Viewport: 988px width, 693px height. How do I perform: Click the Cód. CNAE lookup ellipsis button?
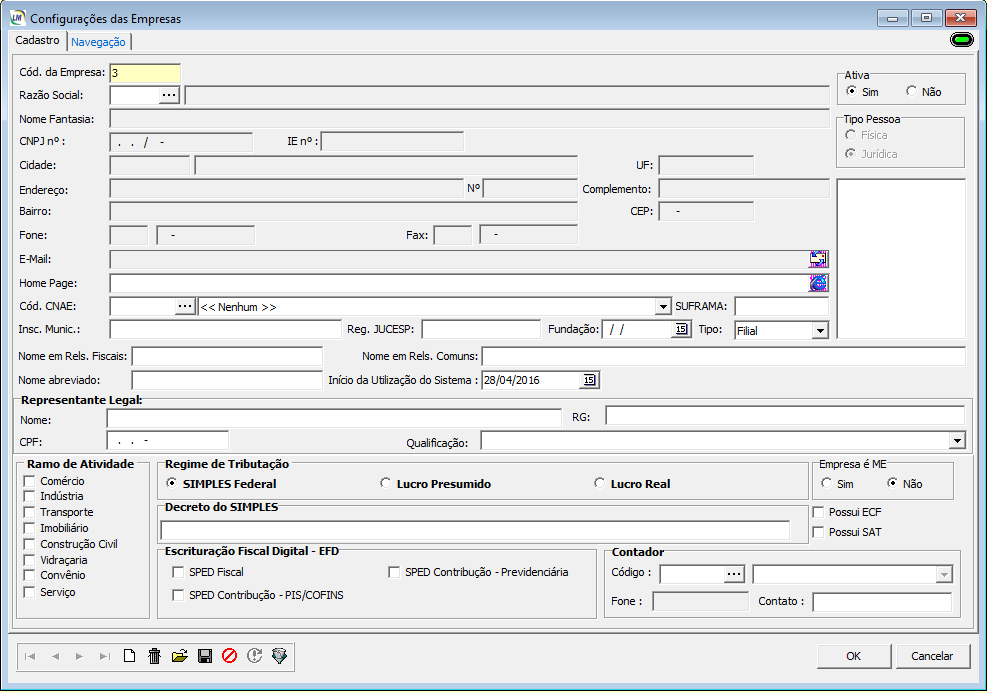(x=185, y=306)
